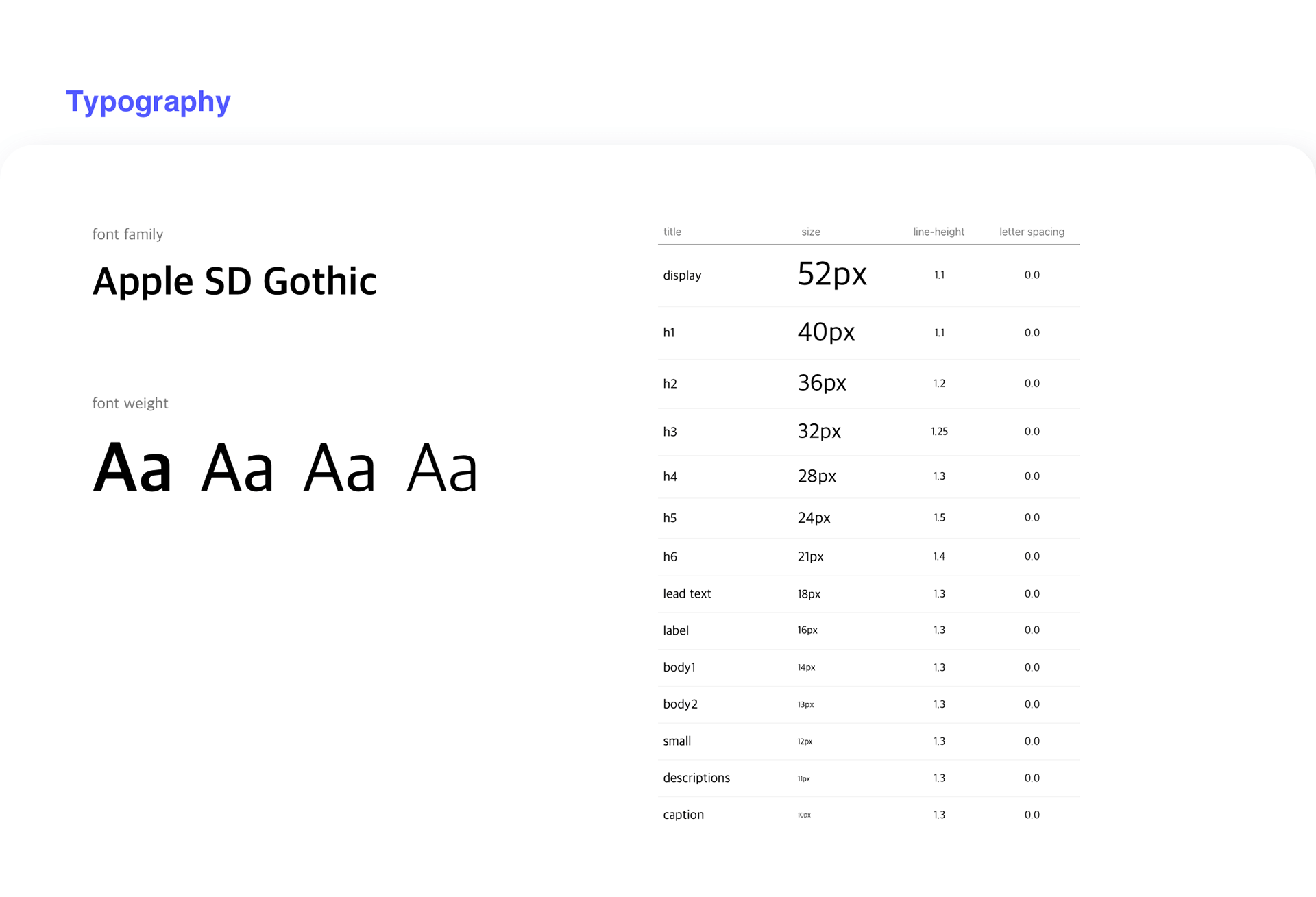Click the lightest Aa weight sample
The image size is (1316, 897).
(x=441, y=468)
